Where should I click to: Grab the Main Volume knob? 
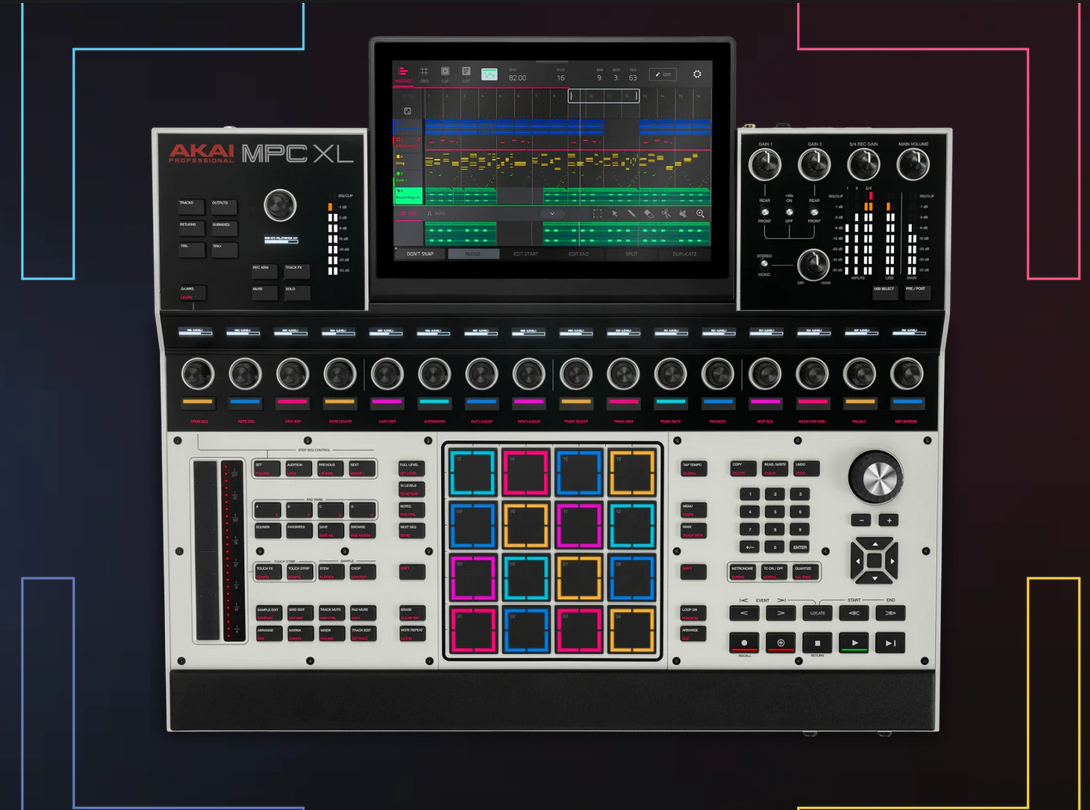913,165
